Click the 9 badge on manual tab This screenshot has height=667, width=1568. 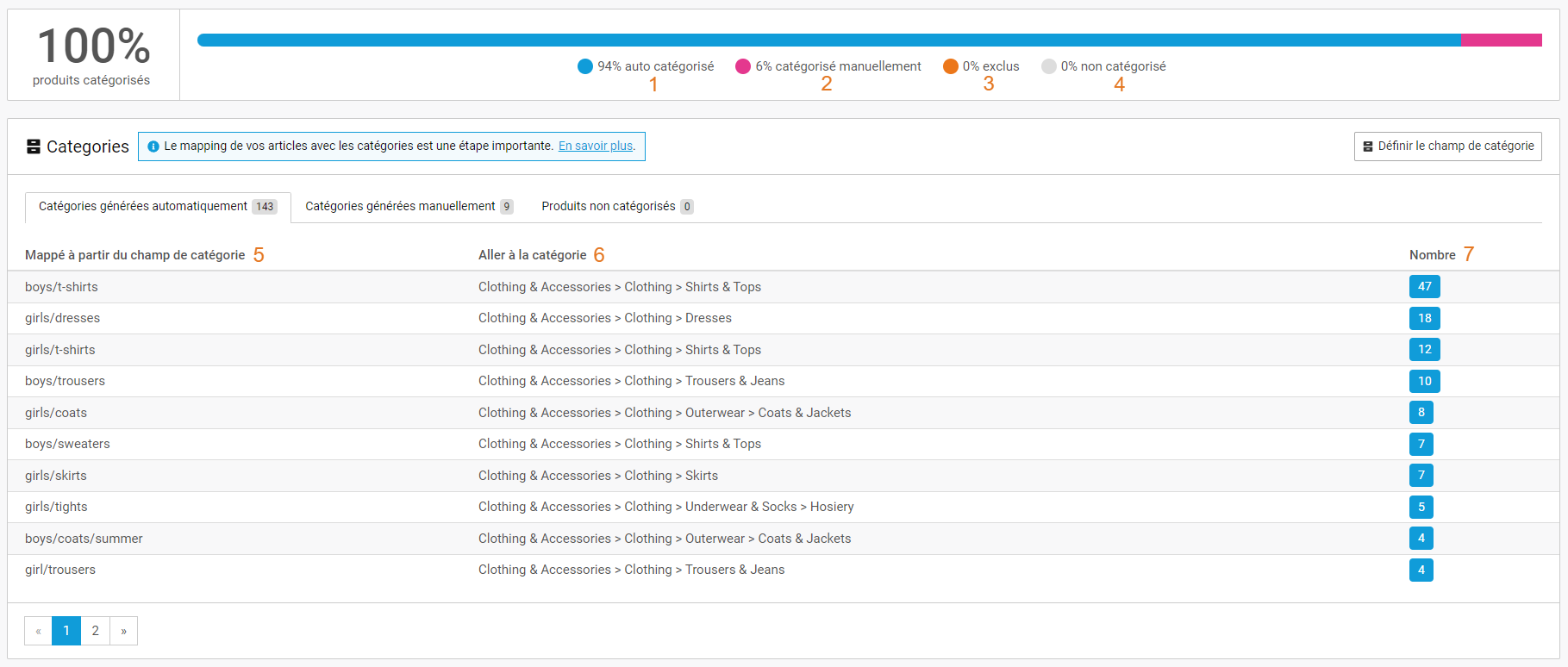(x=507, y=207)
